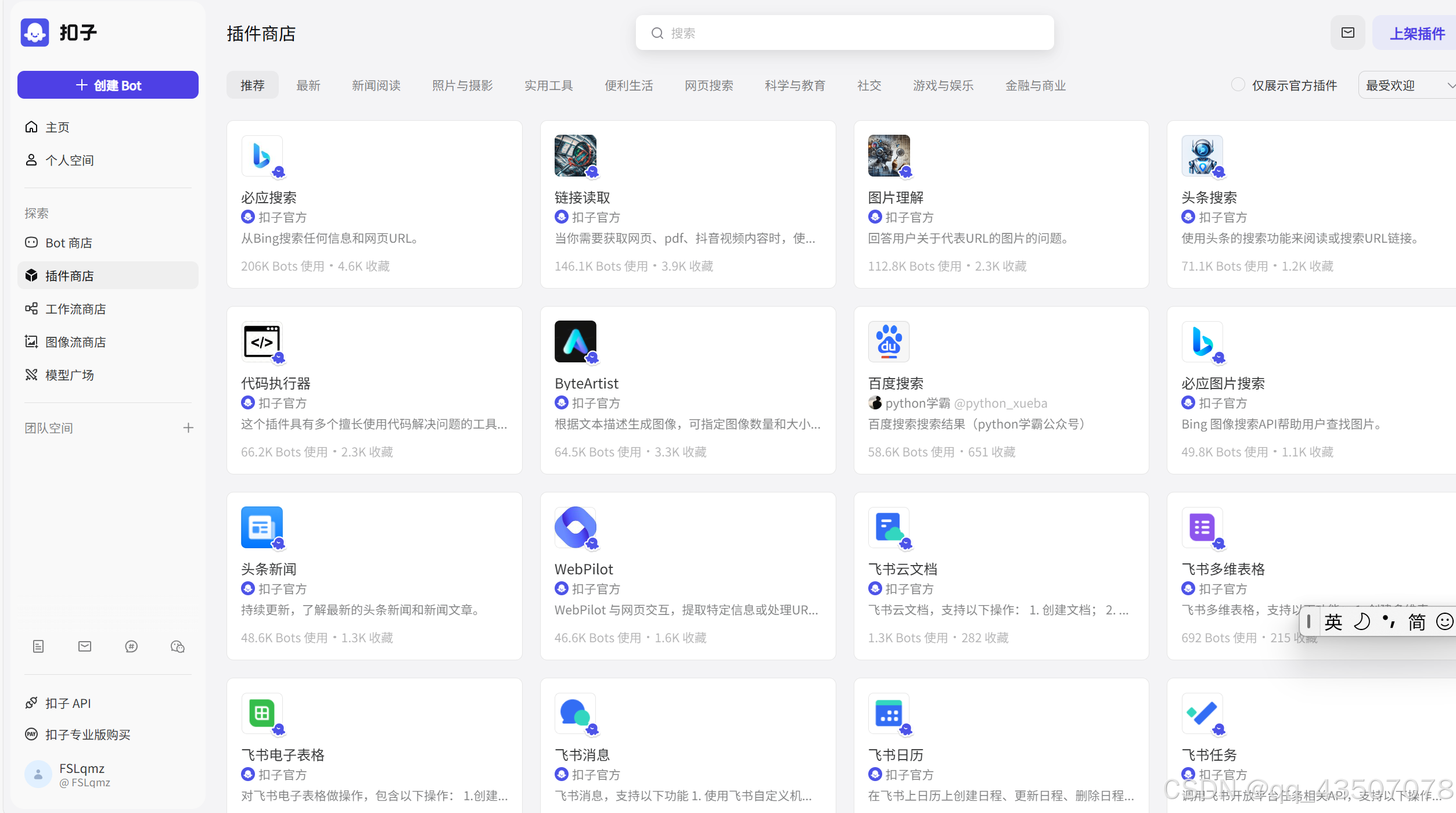Expand 团队空间 with plus button
Screen dimensions: 1456x813
coord(188,428)
